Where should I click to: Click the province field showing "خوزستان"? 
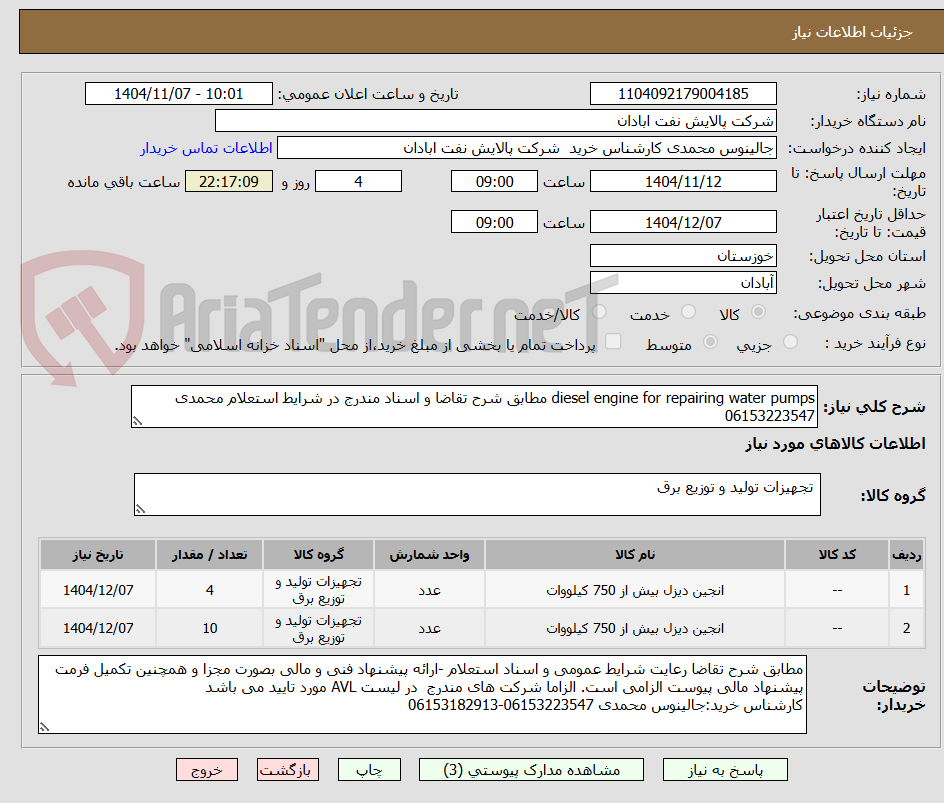pyautogui.click(x=683, y=255)
